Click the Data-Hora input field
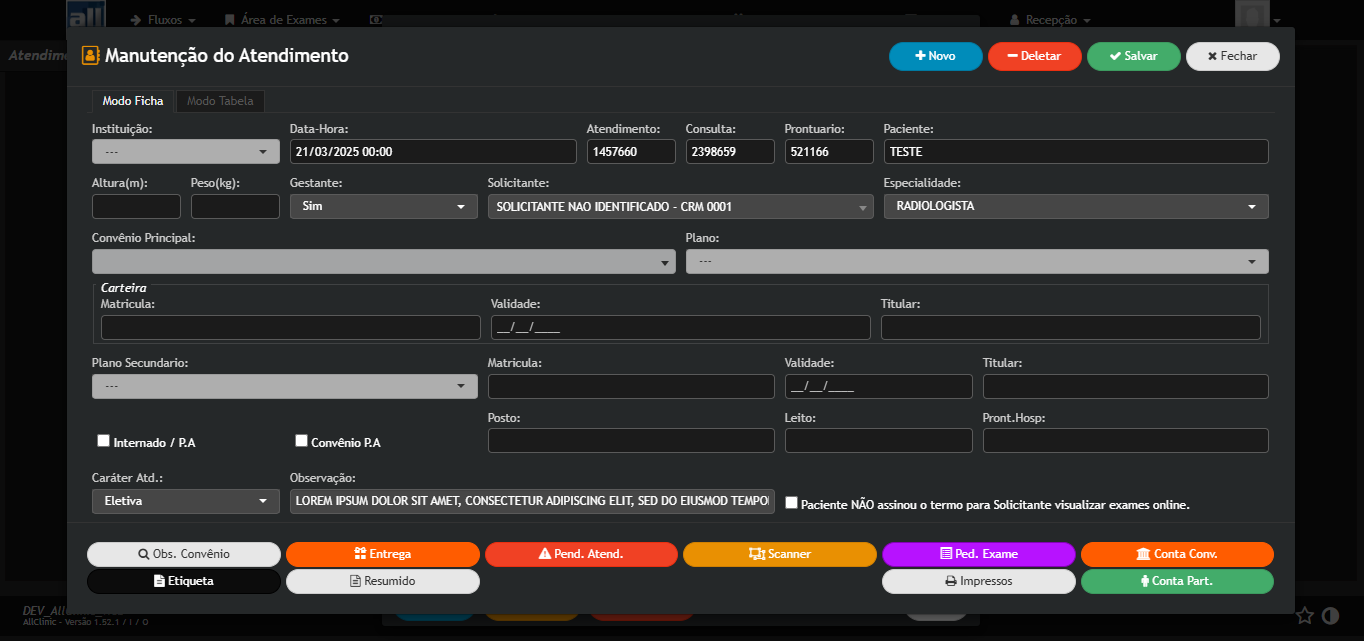This screenshot has height=641, width=1364. point(432,152)
